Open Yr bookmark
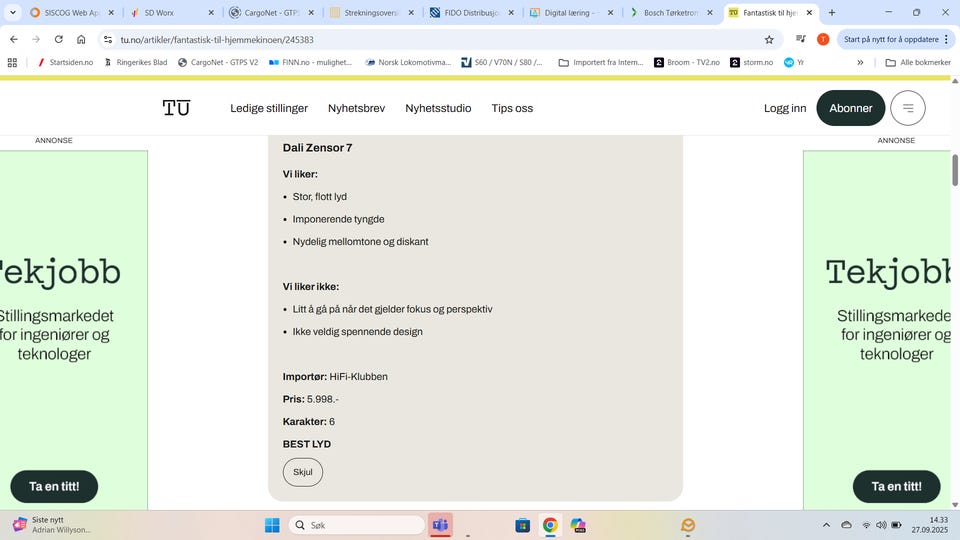 [794, 62]
